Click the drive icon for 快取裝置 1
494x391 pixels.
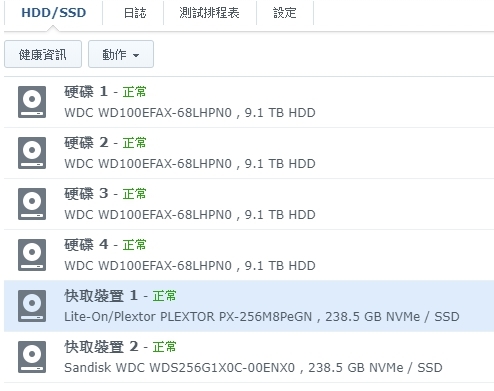[x=32, y=306]
